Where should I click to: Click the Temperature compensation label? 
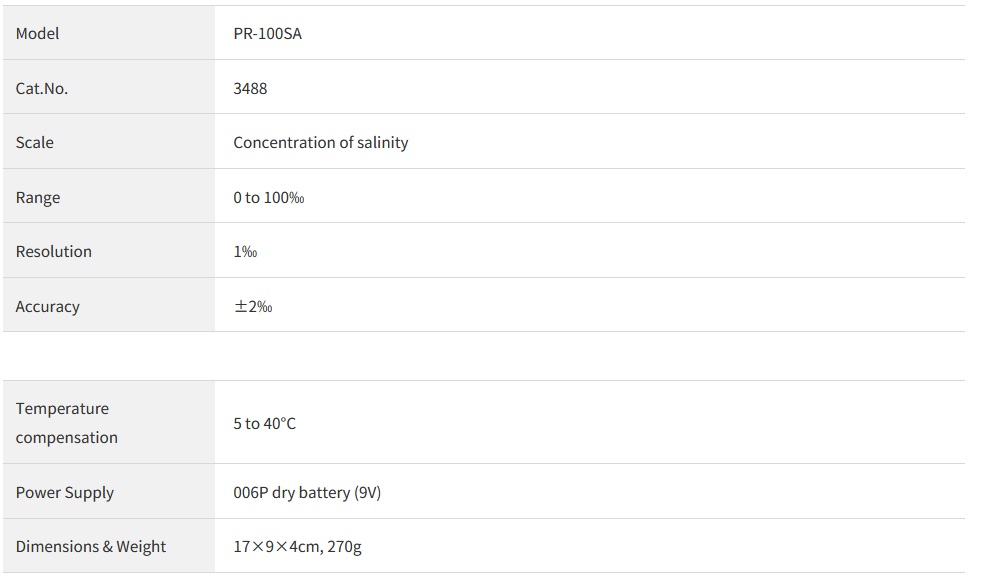coord(66,423)
